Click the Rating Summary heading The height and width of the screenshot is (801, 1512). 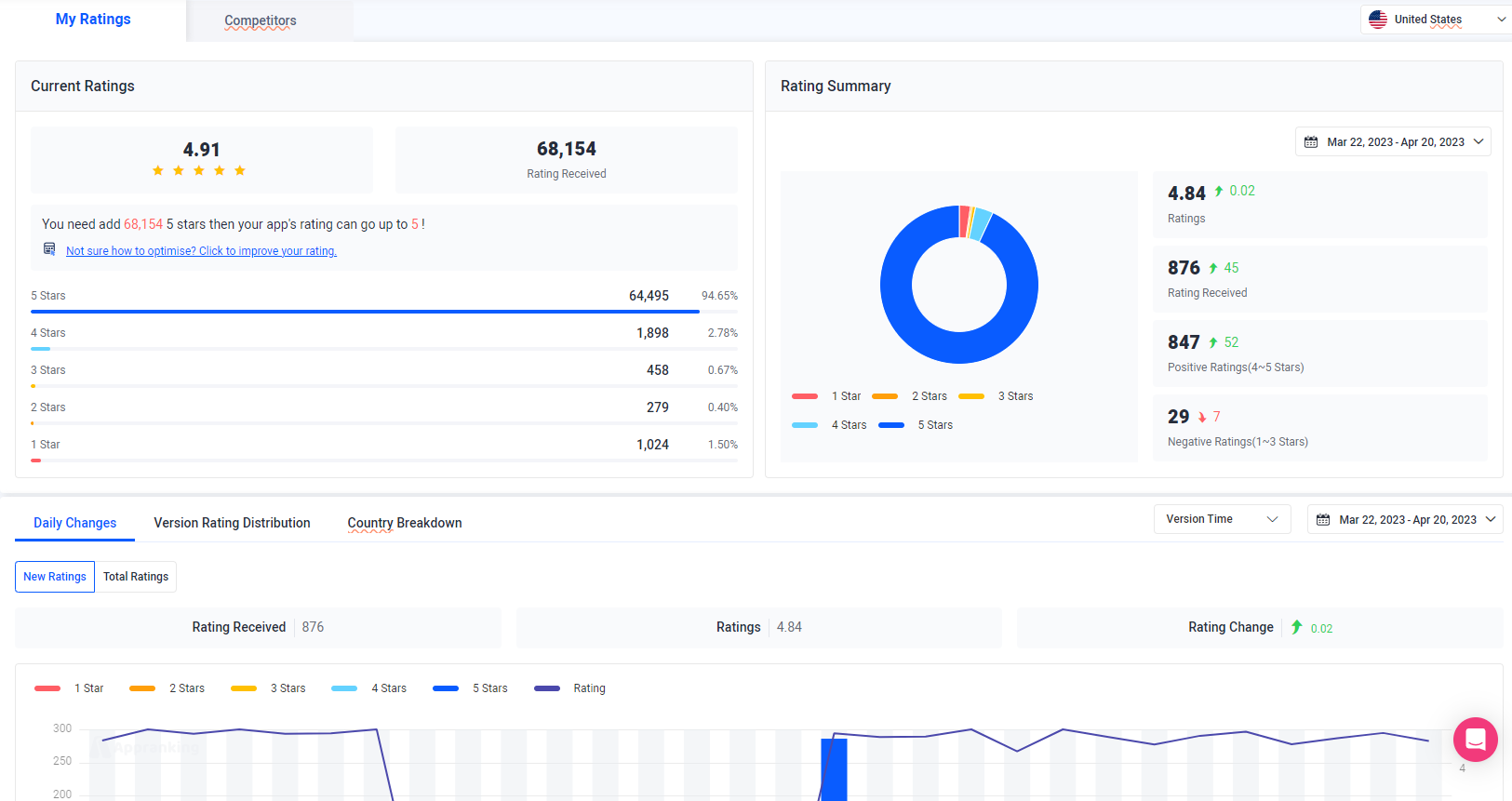(836, 87)
